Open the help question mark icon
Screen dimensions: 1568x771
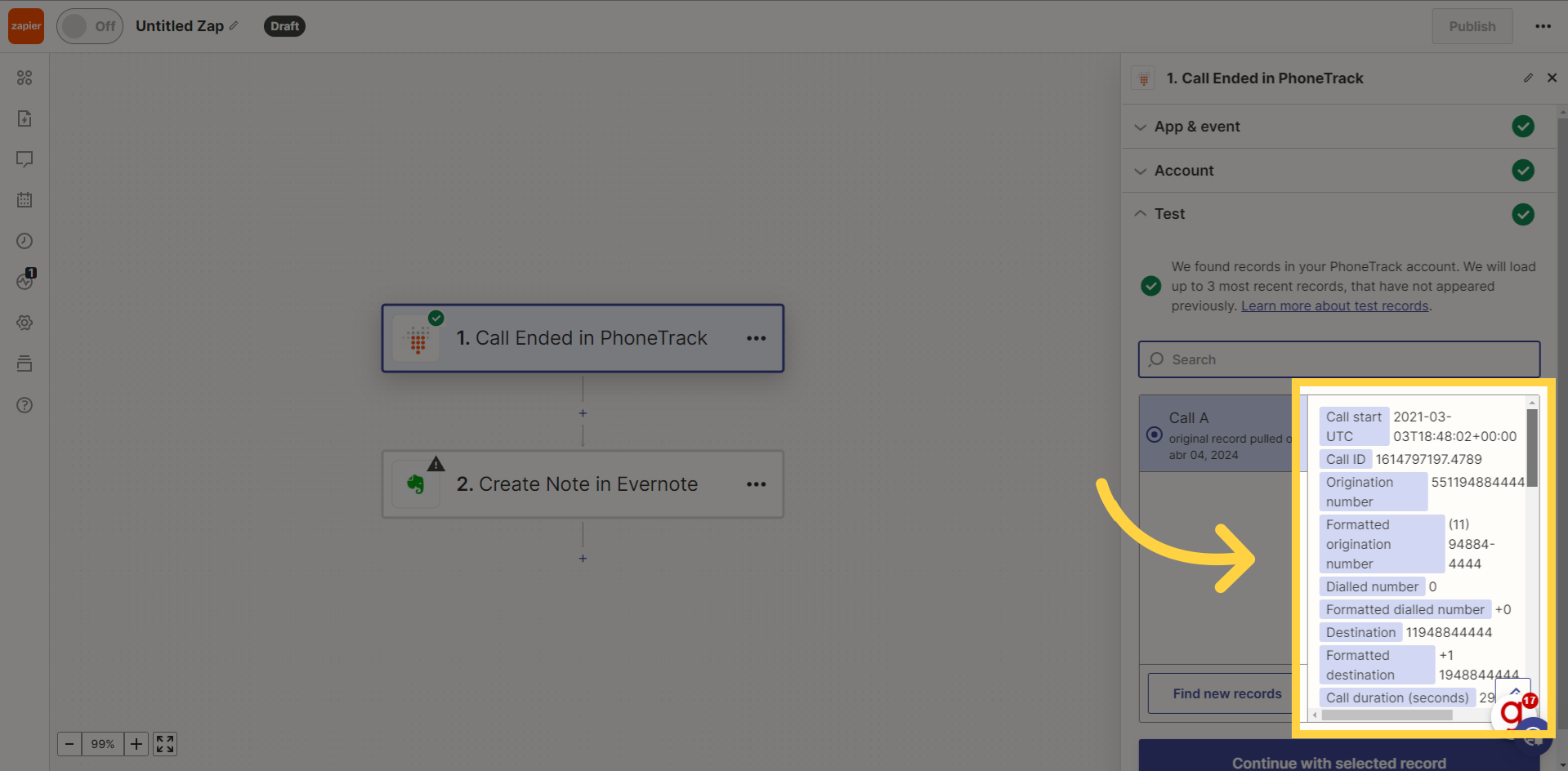coord(25,405)
